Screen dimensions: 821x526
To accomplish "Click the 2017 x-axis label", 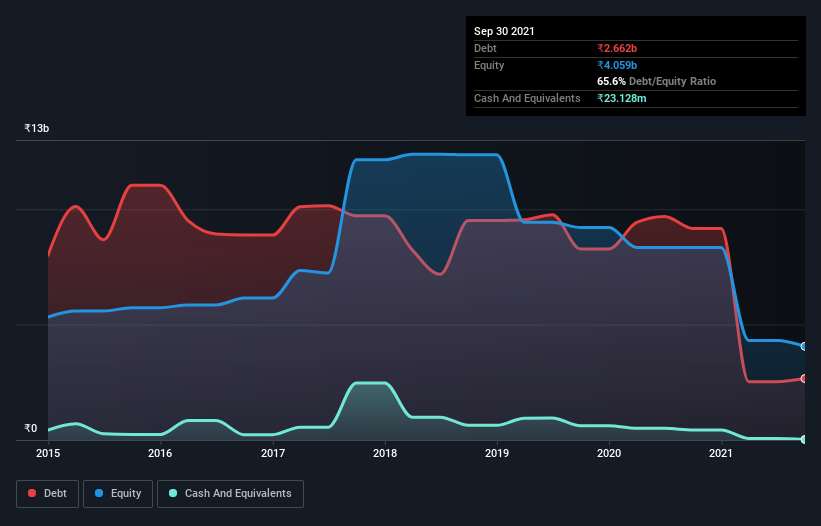I will click(x=273, y=453).
